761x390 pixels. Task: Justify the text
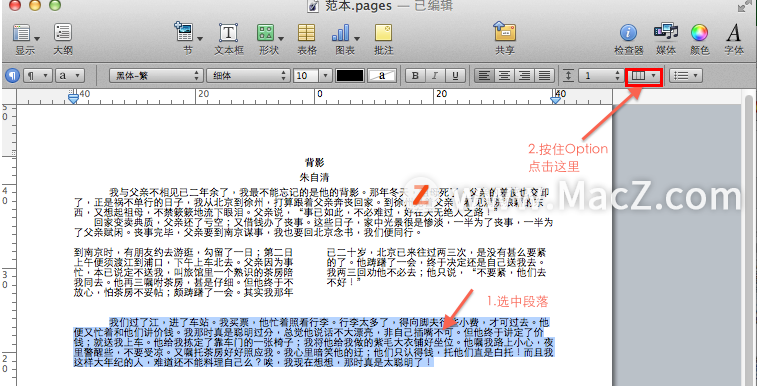545,76
